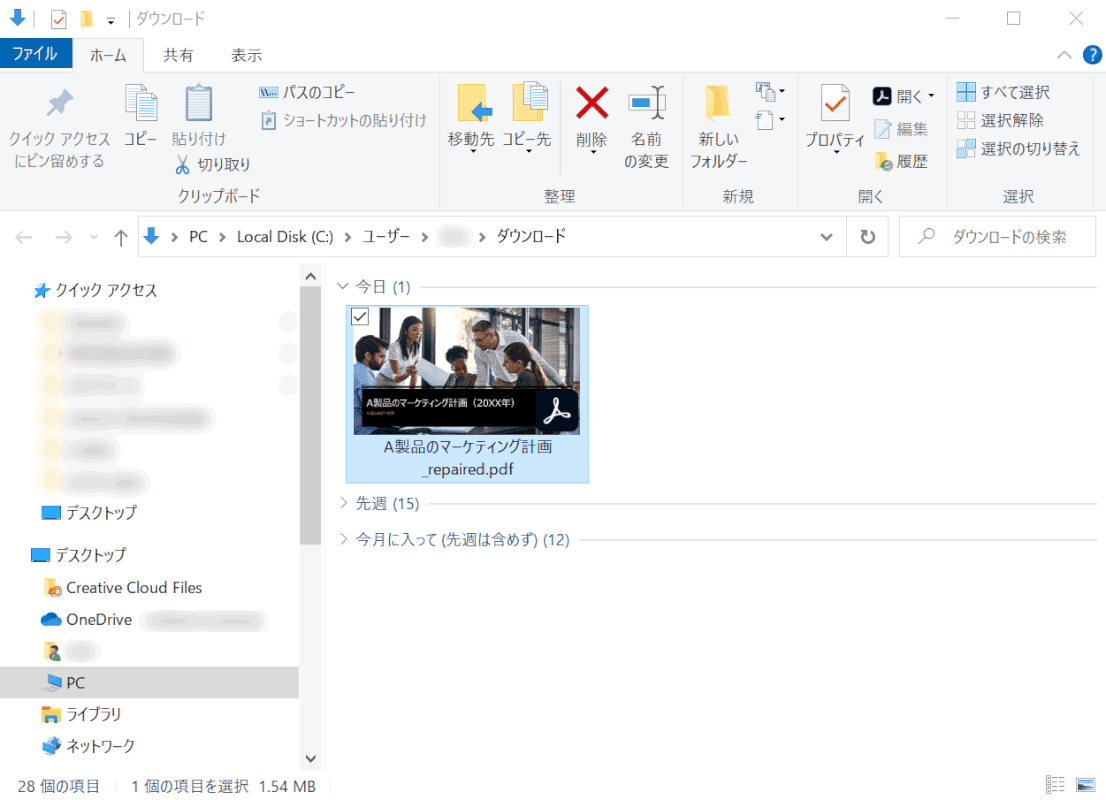Image resolution: width=1106 pixels, height=800 pixels.
Task: Click the Cut (切り取り) scissors icon
Action: pyautogui.click(x=183, y=164)
